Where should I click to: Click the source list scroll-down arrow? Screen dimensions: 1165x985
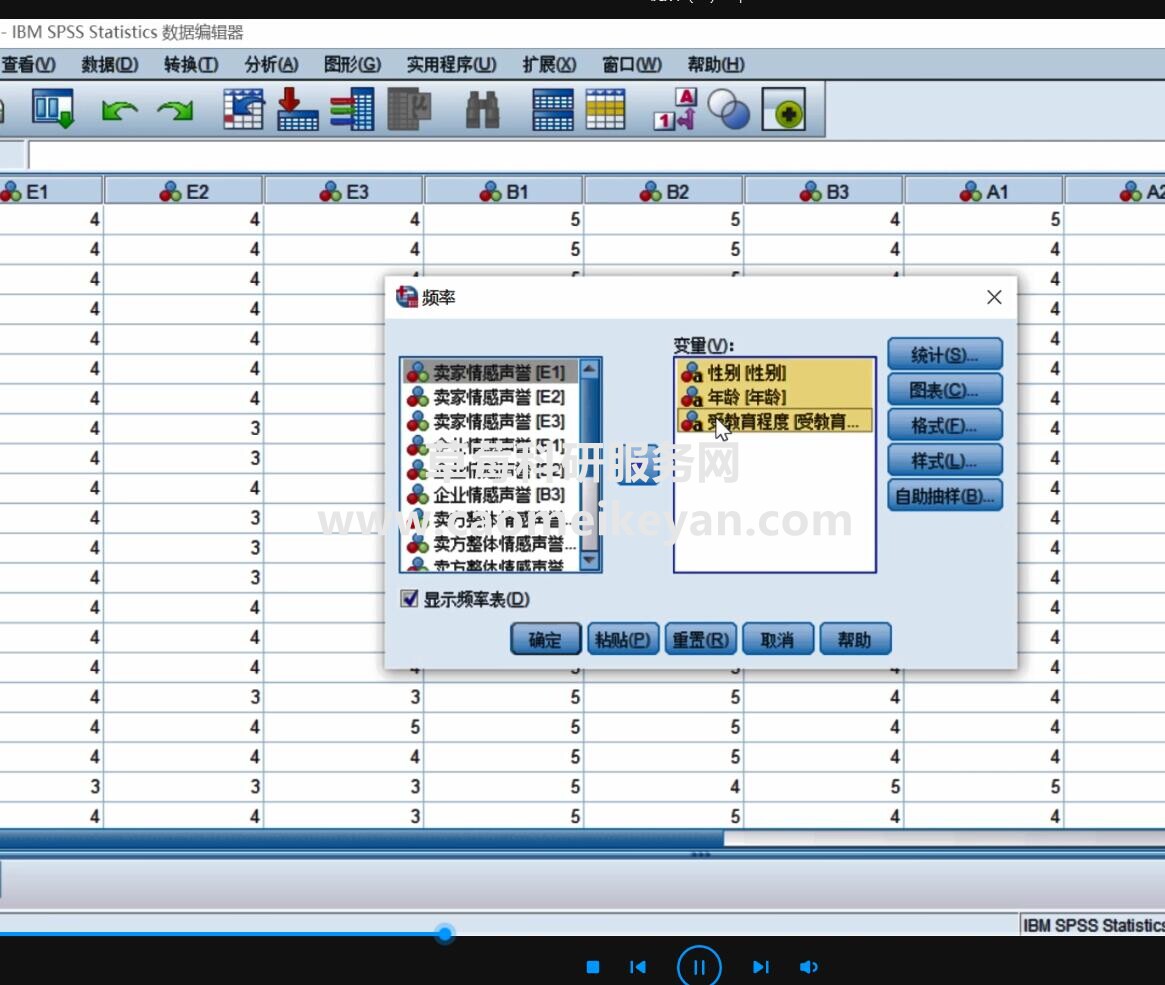coord(589,561)
